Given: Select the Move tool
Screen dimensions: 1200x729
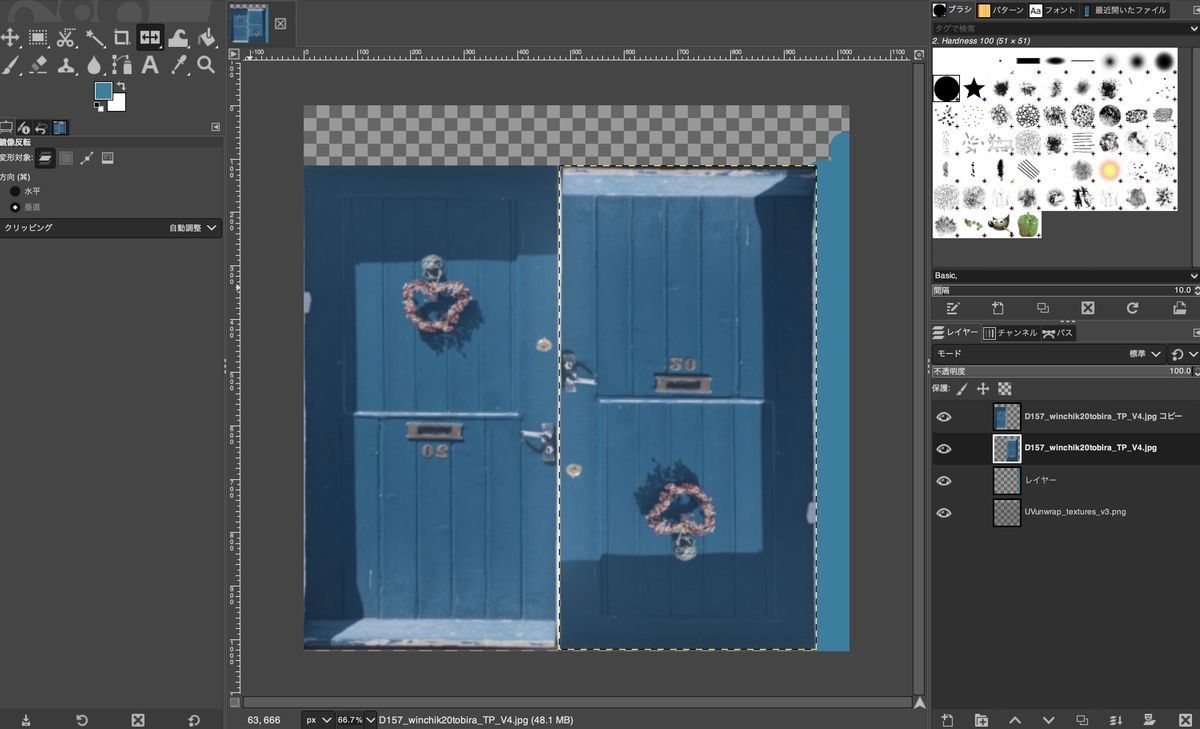Looking at the screenshot, I should pyautogui.click(x=10, y=38).
